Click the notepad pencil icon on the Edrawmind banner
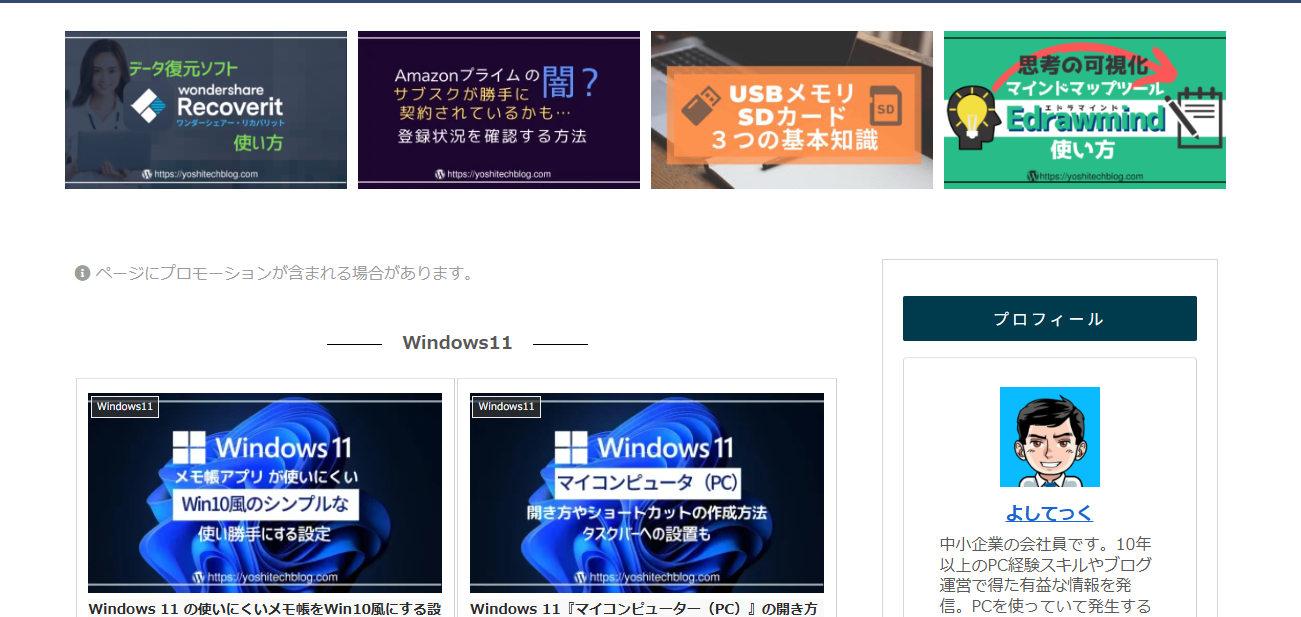1301x617 pixels. [x=1199, y=117]
